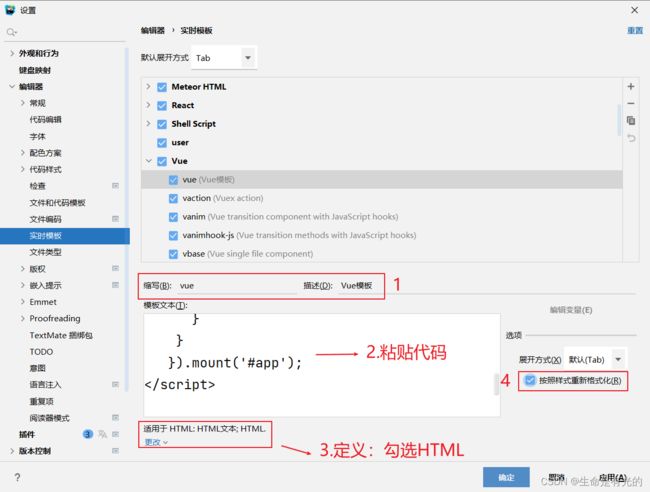Image resolution: width=650 pixels, height=492 pixels.
Task: Expand the 代码样式 sidebar node
Action: click(23, 169)
